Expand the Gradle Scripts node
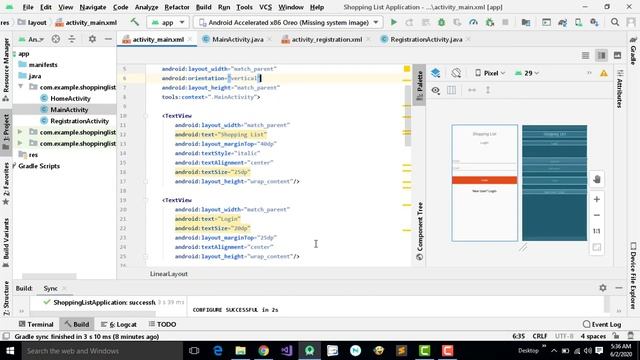Screen dimensions: 640x360 [x=15, y=166]
